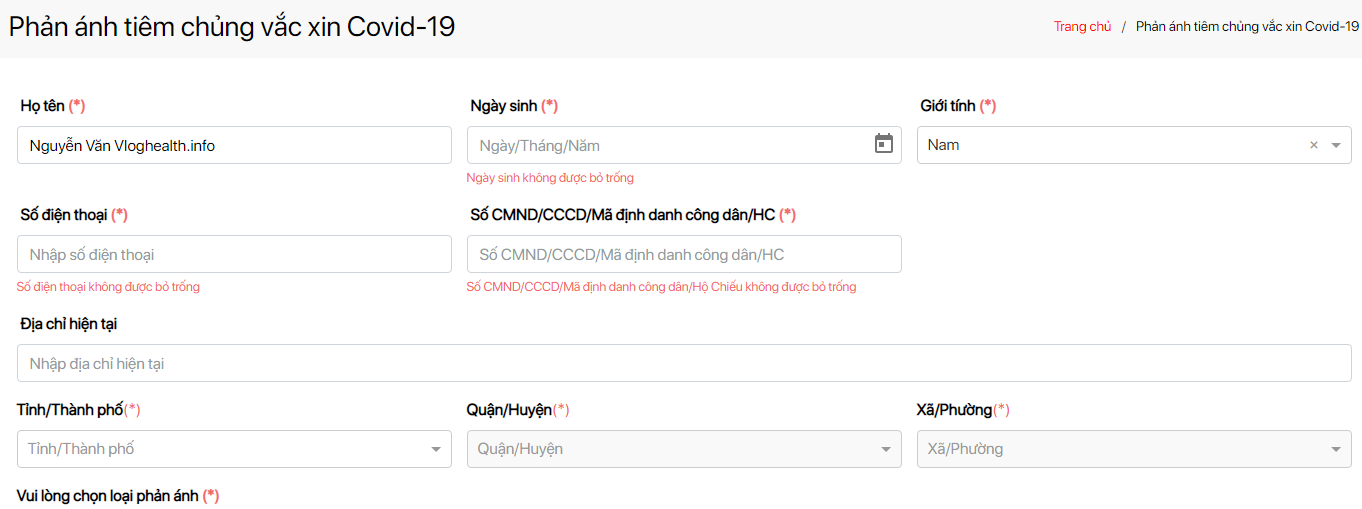The width and height of the screenshot is (1362, 509).
Task: Expand the Giới tính dropdown arrow
Action: 1336,145
